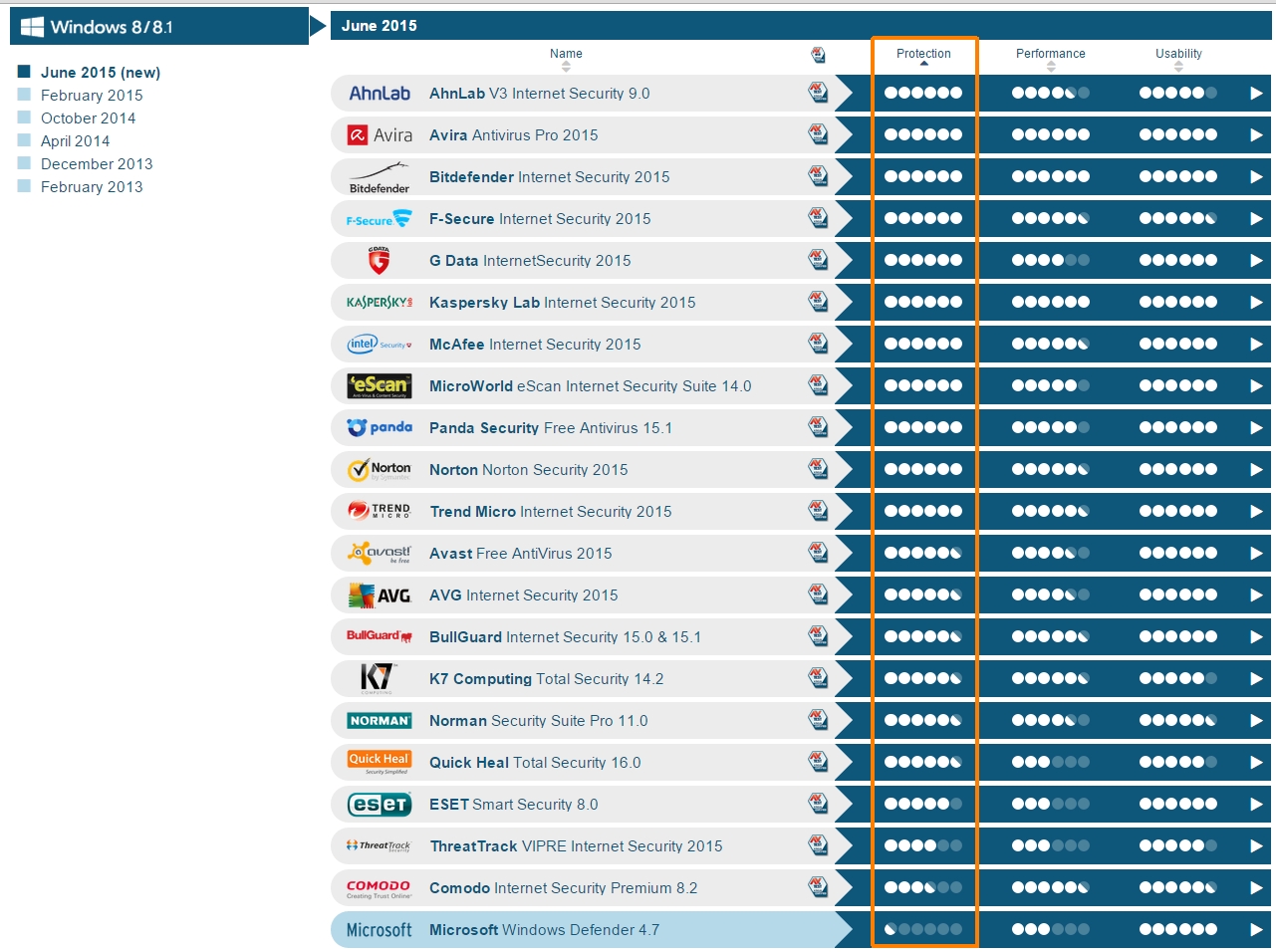Image resolution: width=1276 pixels, height=952 pixels.
Task: Click the certificate seal beside Bitdefender Internet Security
Action: pyautogui.click(x=818, y=176)
